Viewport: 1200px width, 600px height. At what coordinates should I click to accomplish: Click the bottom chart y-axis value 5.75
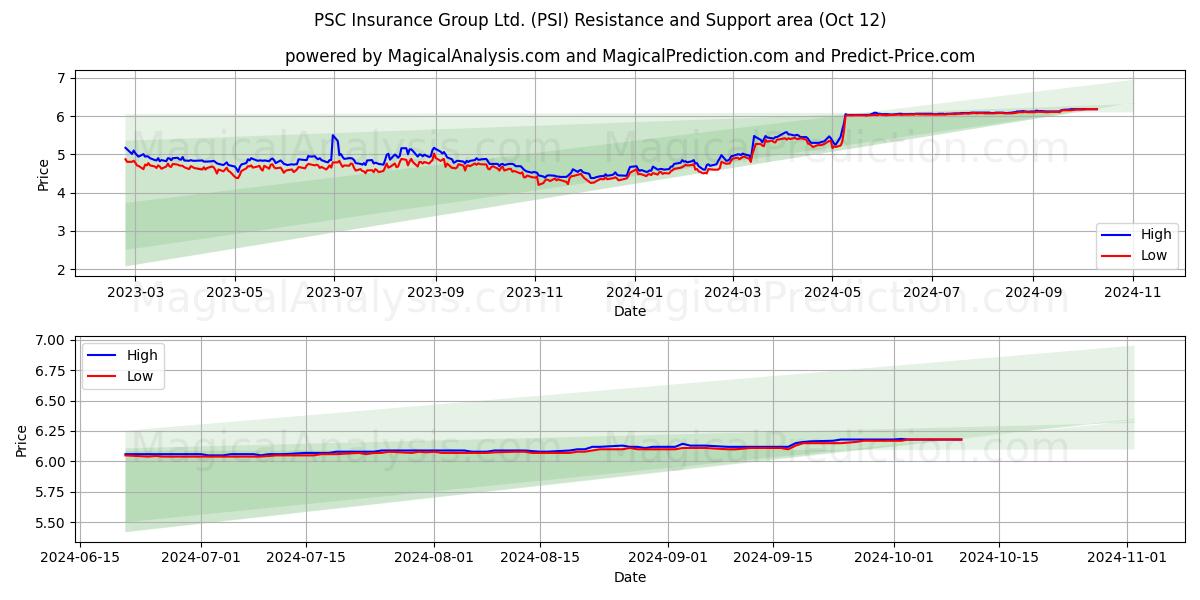(x=50, y=492)
